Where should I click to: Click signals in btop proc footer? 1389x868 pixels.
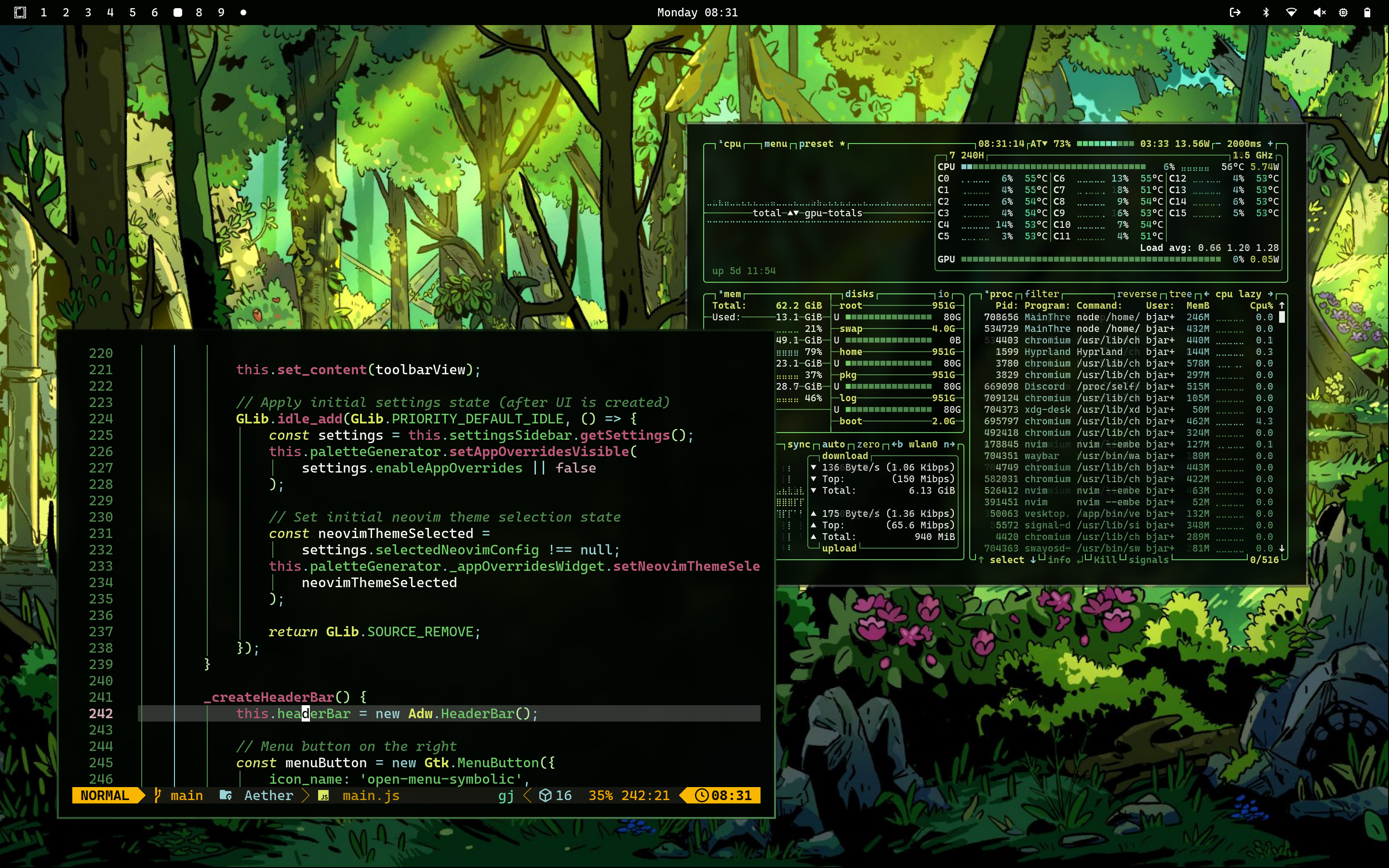1149,560
